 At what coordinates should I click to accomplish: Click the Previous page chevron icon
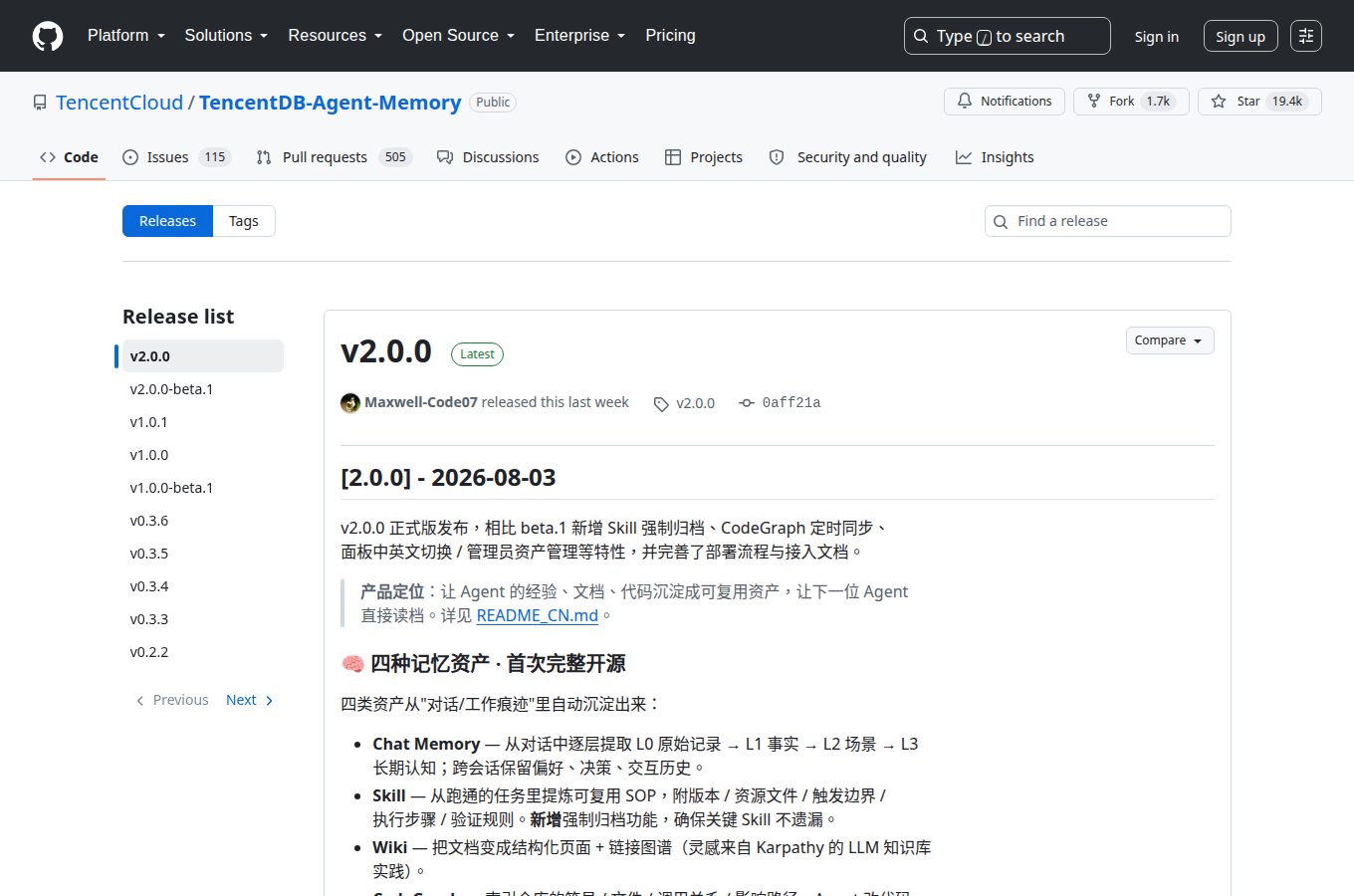(139, 701)
